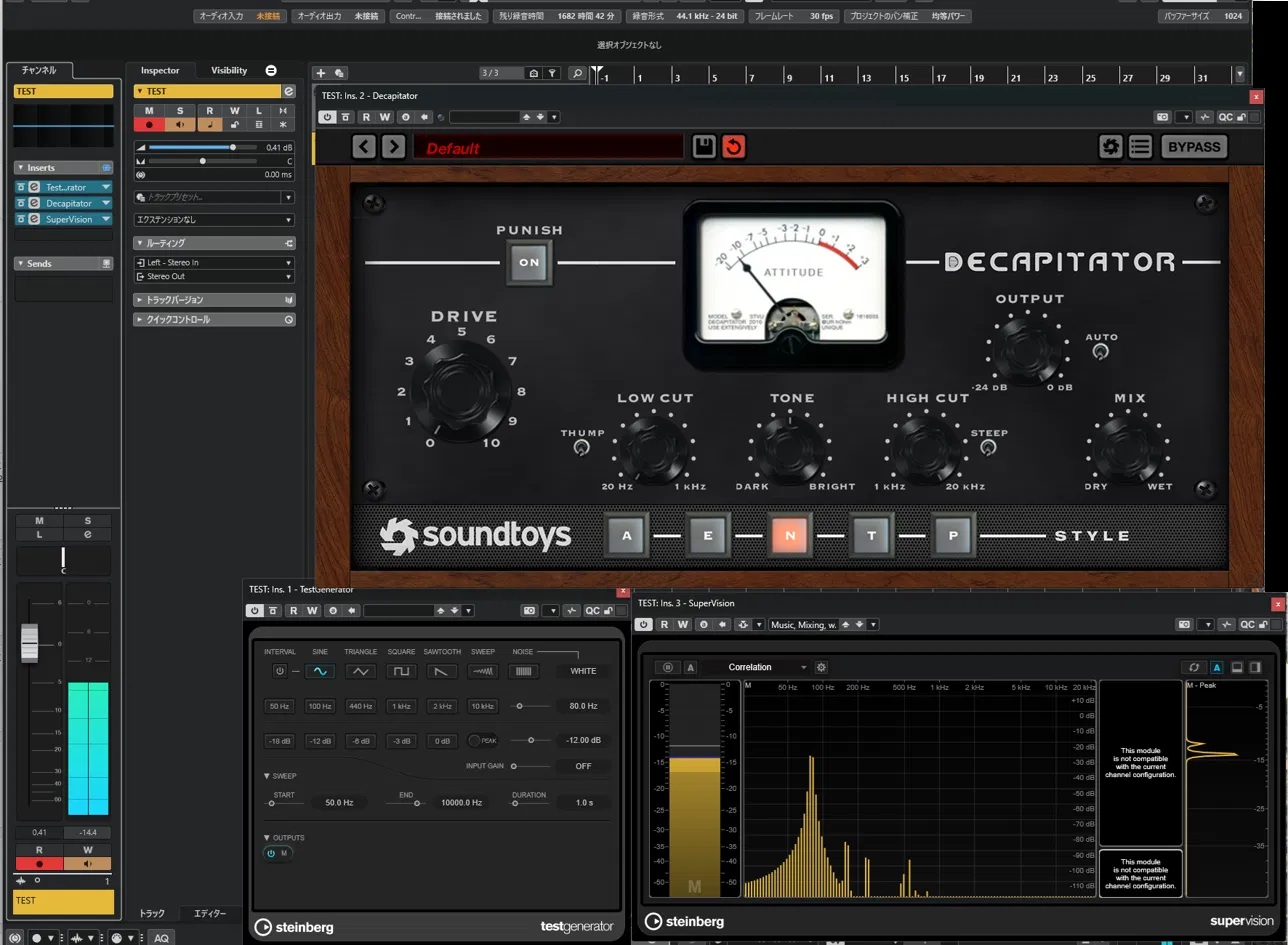Open the Inspector setup icon beside Visibility

[271, 70]
